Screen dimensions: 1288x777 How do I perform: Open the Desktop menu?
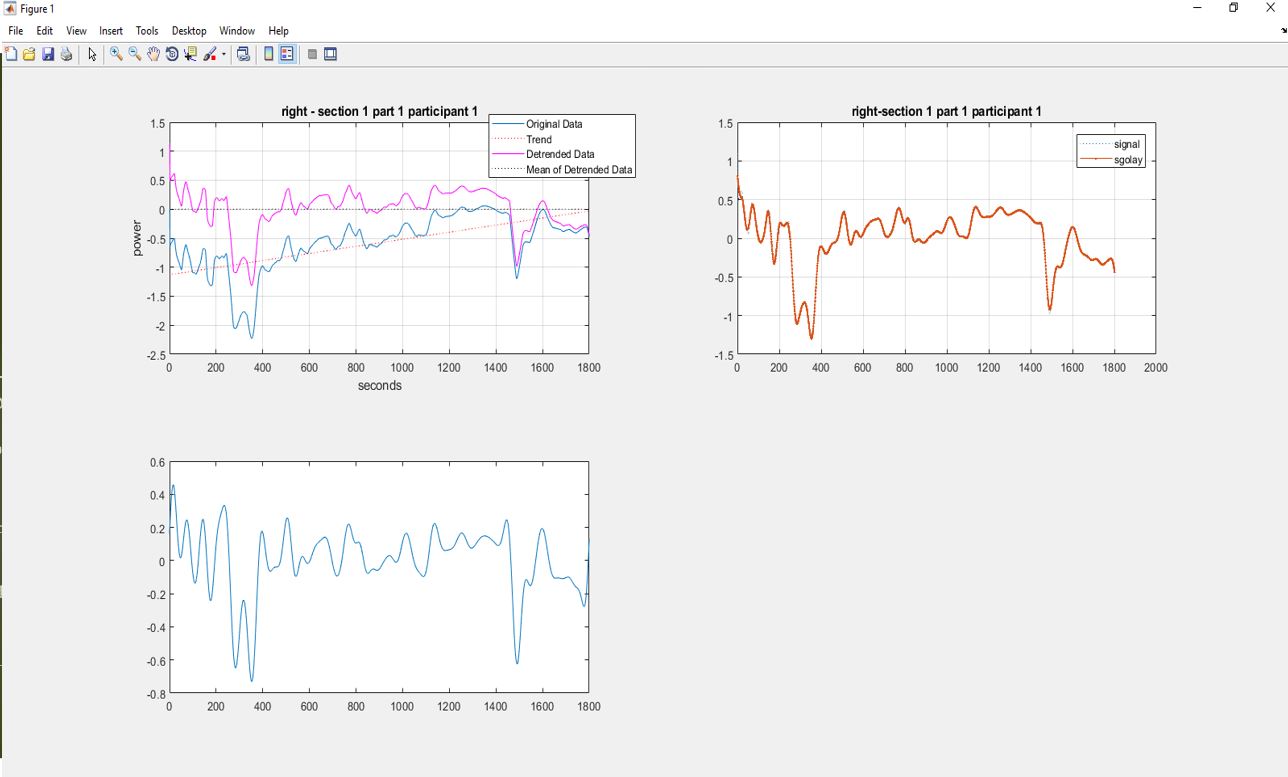[189, 31]
